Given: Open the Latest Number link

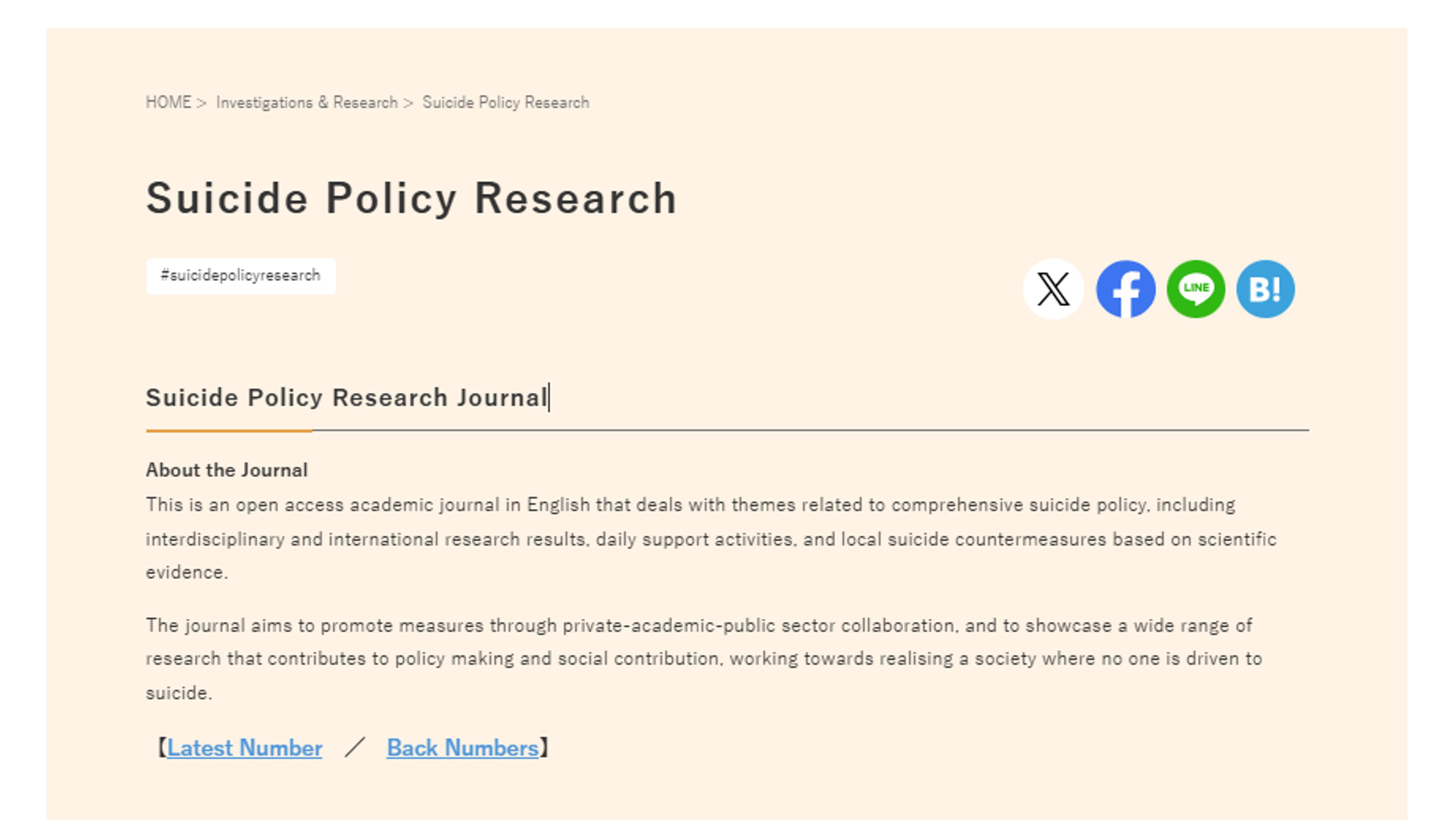Looking at the screenshot, I should (x=244, y=748).
